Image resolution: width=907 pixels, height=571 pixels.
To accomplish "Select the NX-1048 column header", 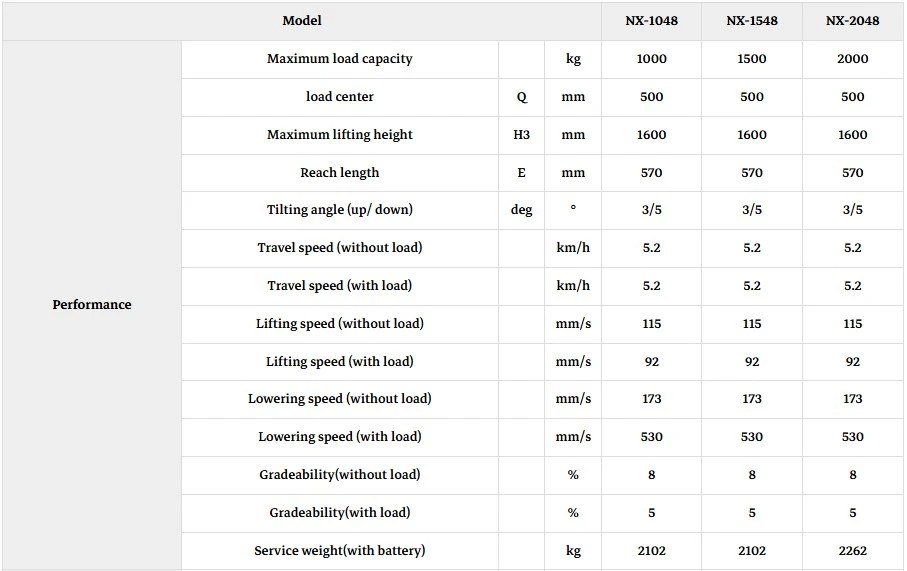I will click(651, 21).
